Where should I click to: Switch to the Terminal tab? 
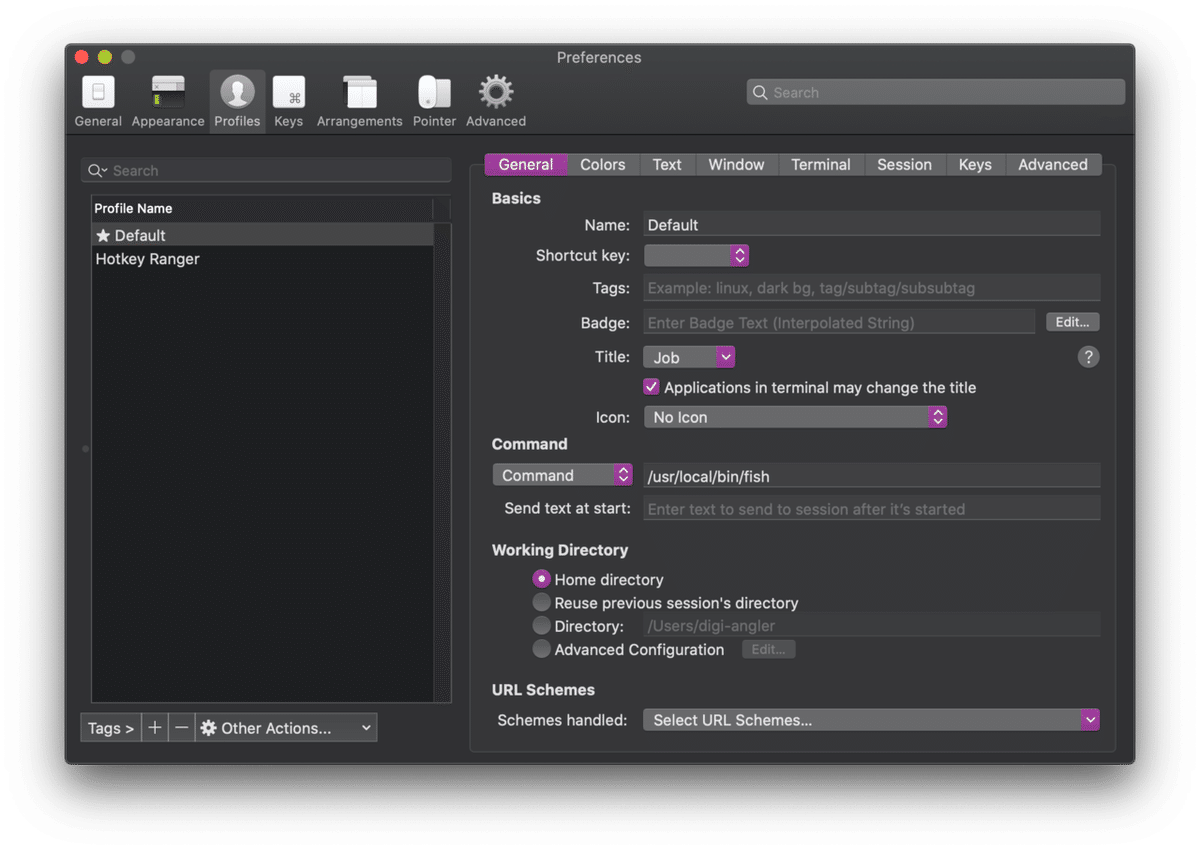821,165
